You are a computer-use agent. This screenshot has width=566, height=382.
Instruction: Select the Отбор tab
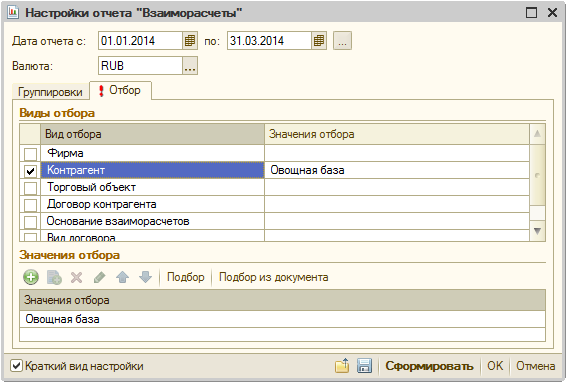click(121, 90)
